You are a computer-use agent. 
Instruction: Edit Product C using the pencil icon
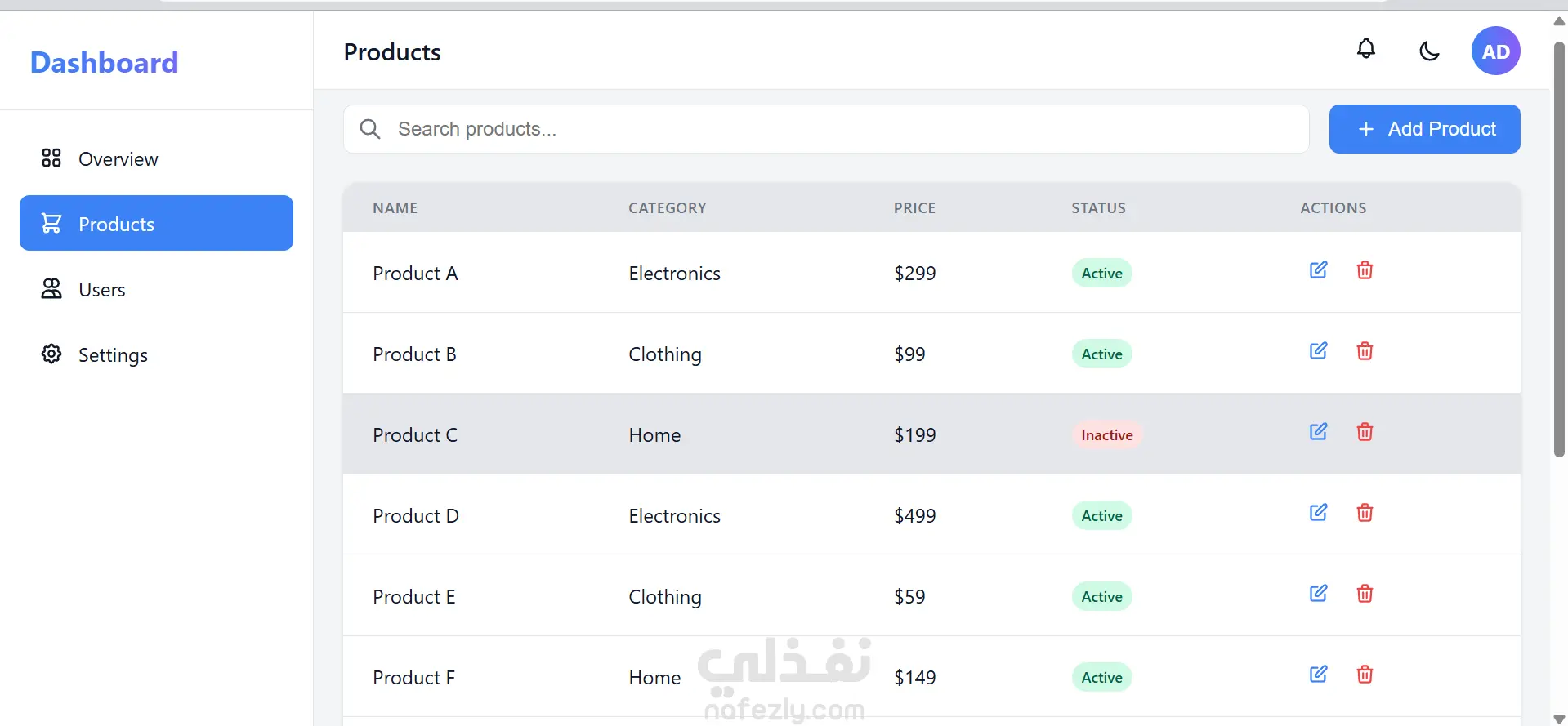coord(1319,432)
